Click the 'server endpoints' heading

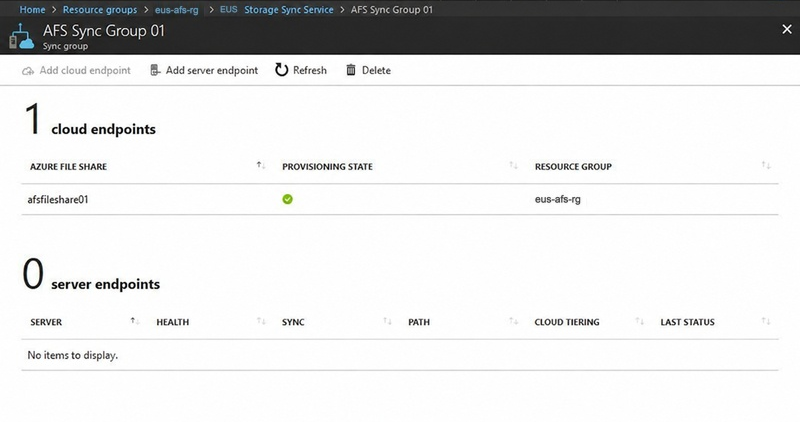coord(106,284)
